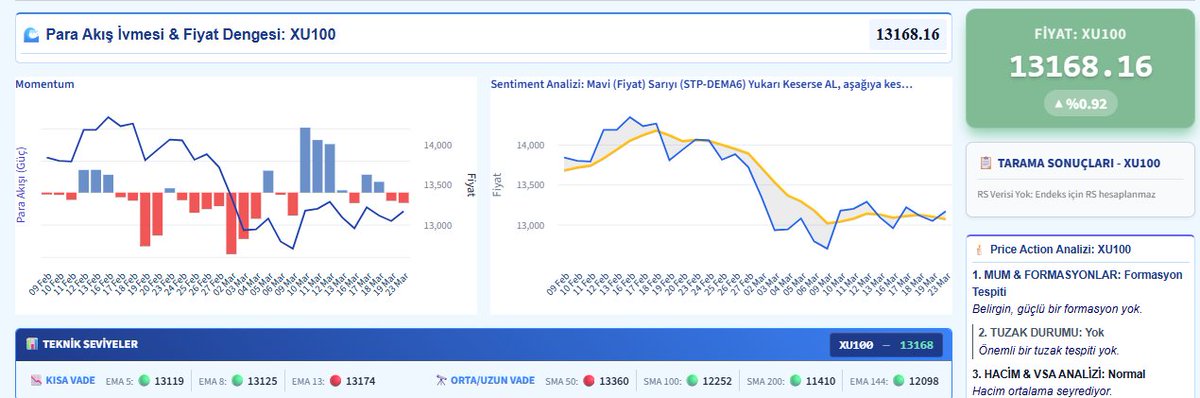Click the Sentiment Analizi chart title
This screenshot has width=1200, height=398.
pyautogui.click(x=702, y=84)
